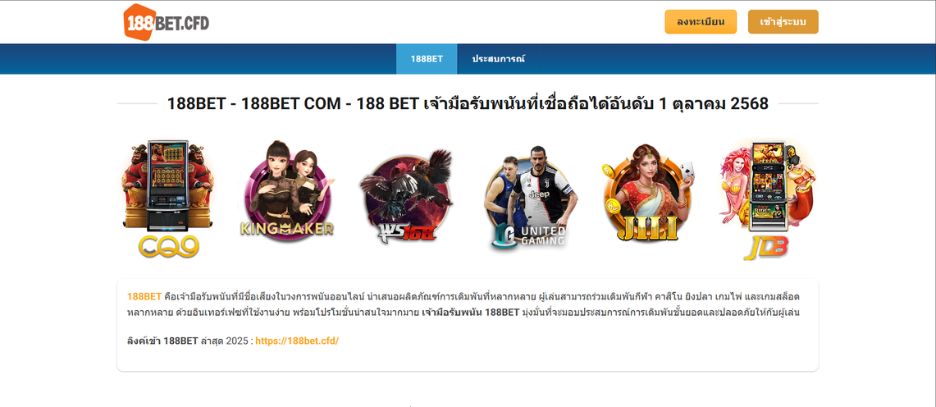This screenshot has width=936, height=407.
Task: Click the orange 188BET text link
Action: 144,296
